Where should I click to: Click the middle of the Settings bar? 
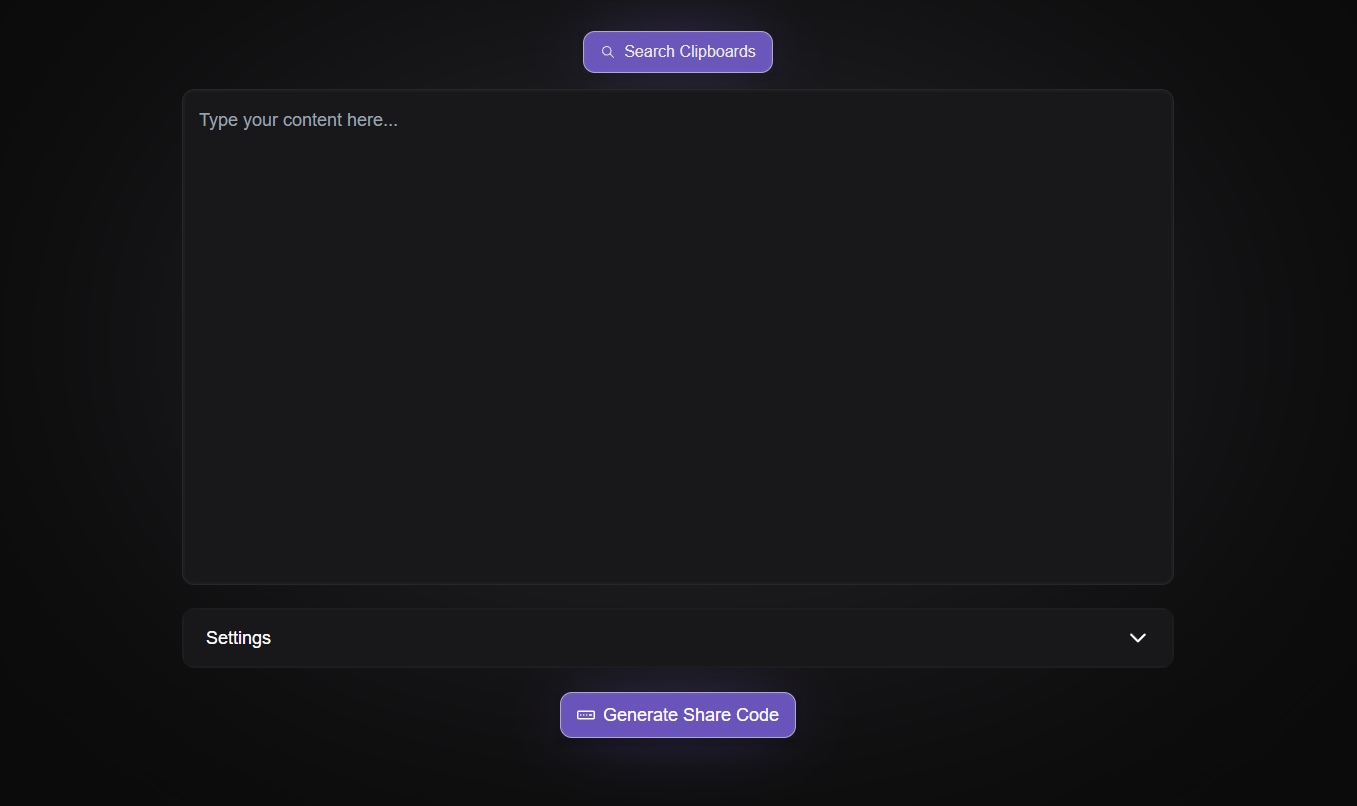[677, 638]
